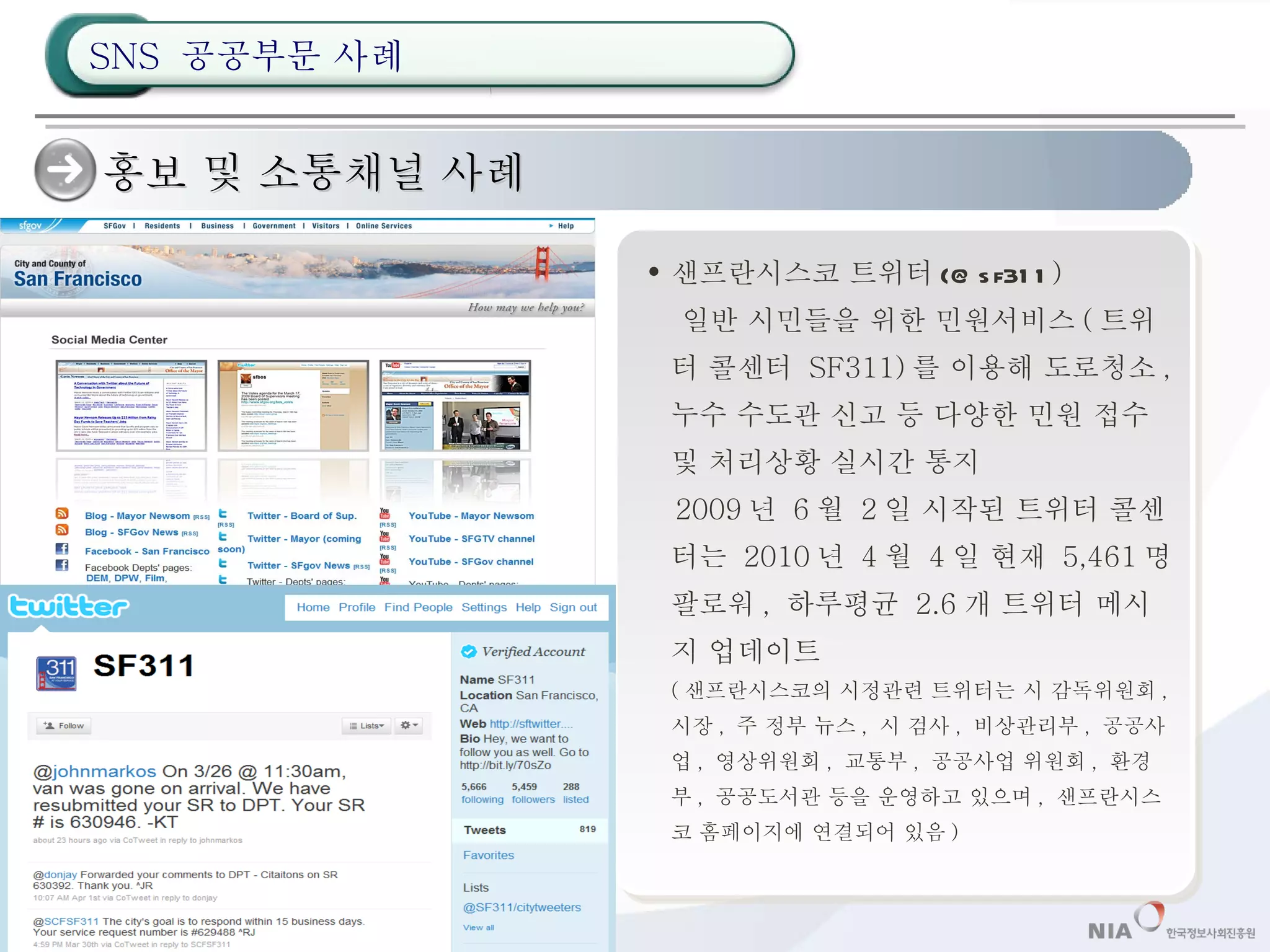Click Twitter icon beside Twitter - SFgov News
Viewport: 1270px width, 952px height.
tap(223, 563)
